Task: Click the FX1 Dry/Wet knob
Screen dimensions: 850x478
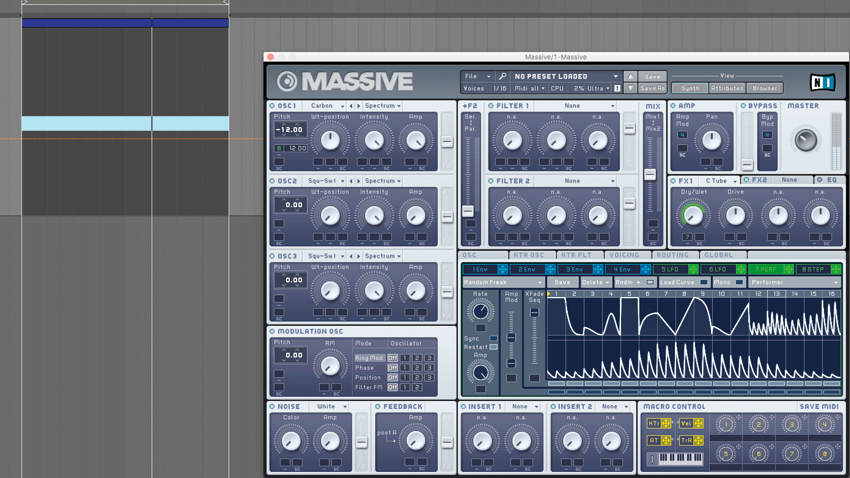Action: click(692, 215)
